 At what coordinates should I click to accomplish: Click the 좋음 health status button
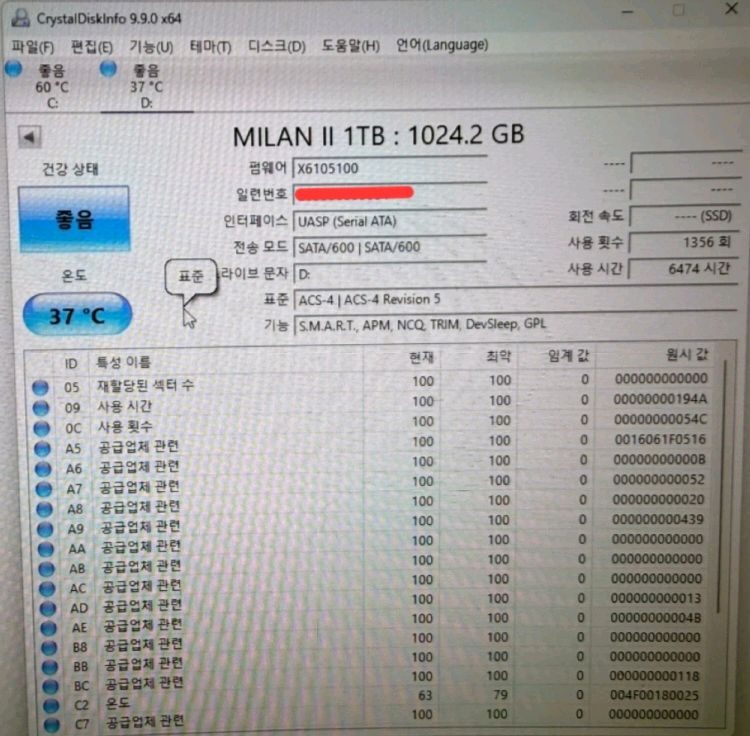click(x=74, y=220)
